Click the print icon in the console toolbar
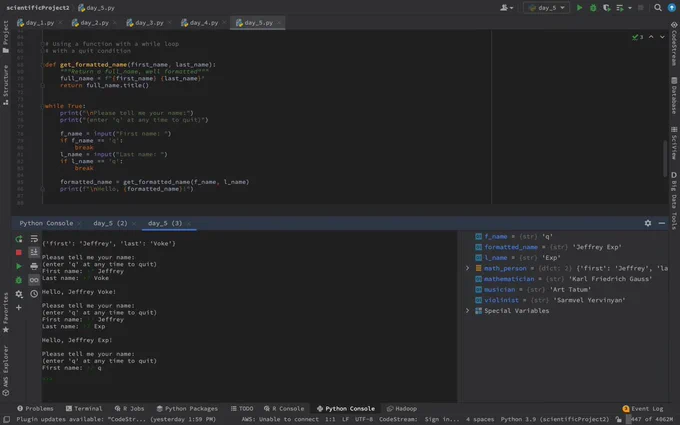Viewport: 680px width, 425px height. [34, 266]
